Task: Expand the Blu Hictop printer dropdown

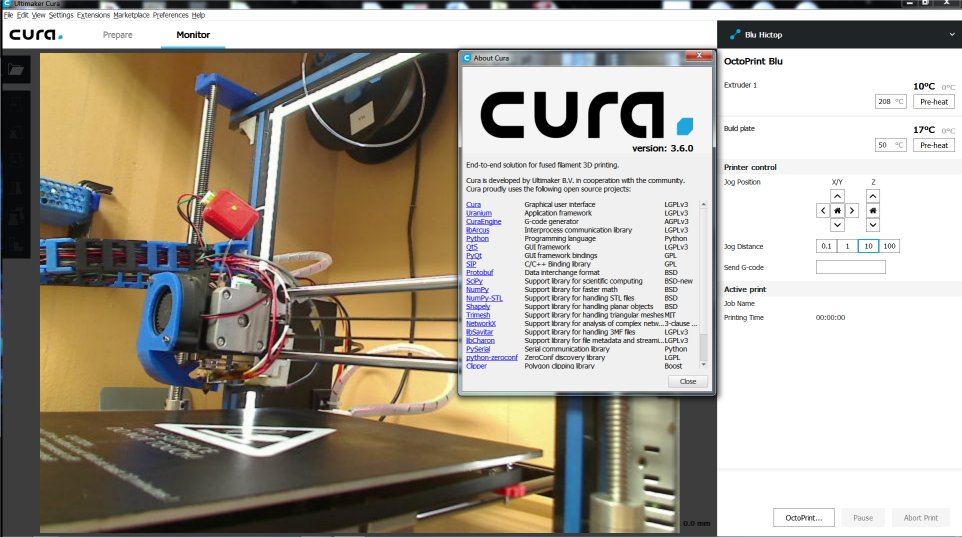Action: (950, 35)
